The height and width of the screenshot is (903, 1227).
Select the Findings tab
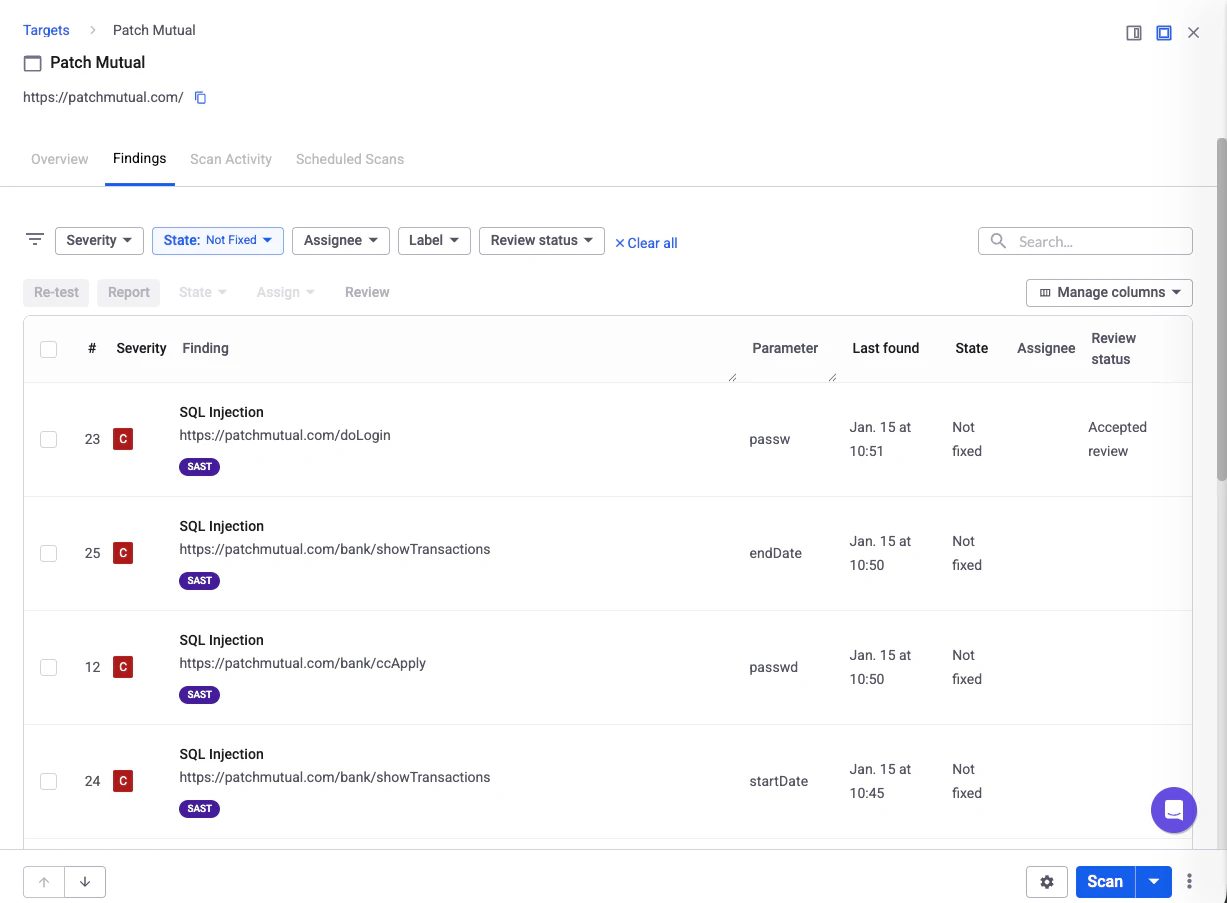coord(140,159)
